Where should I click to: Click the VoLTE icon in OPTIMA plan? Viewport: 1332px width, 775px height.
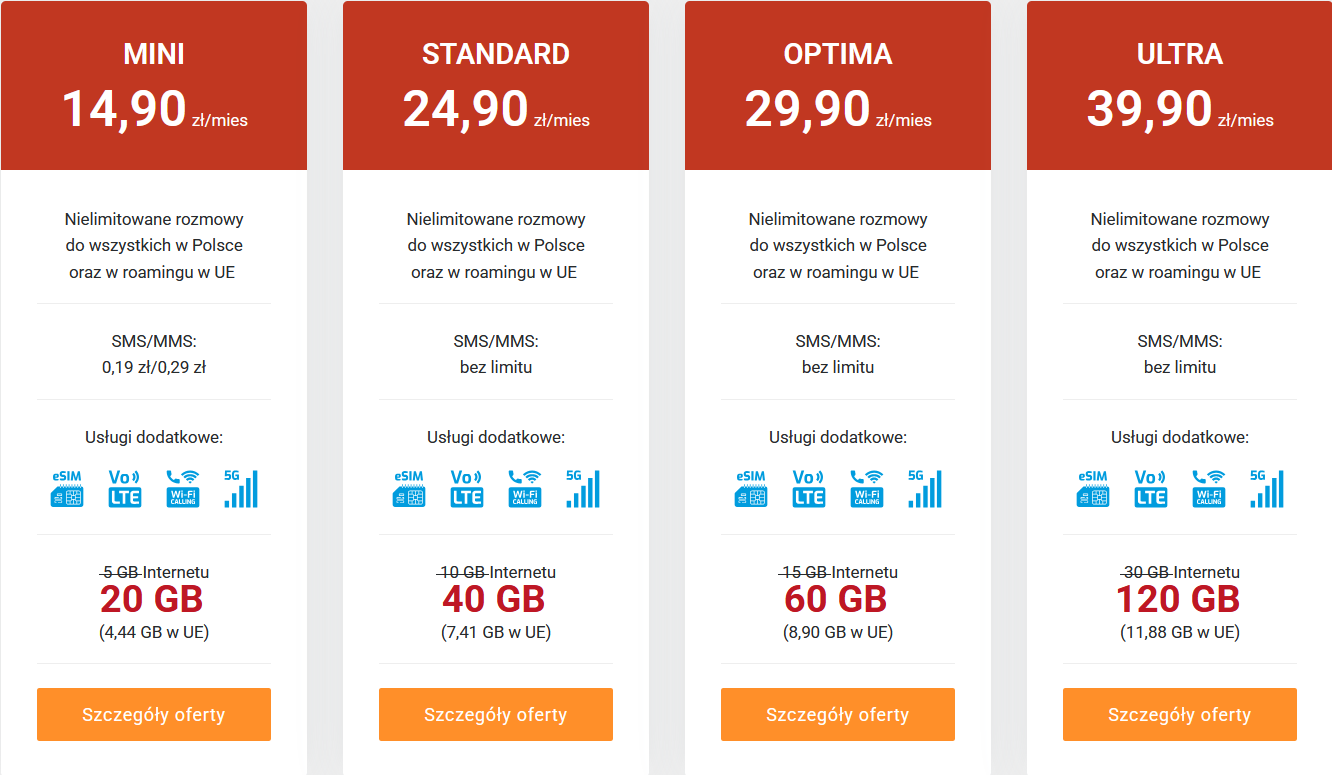(809, 489)
